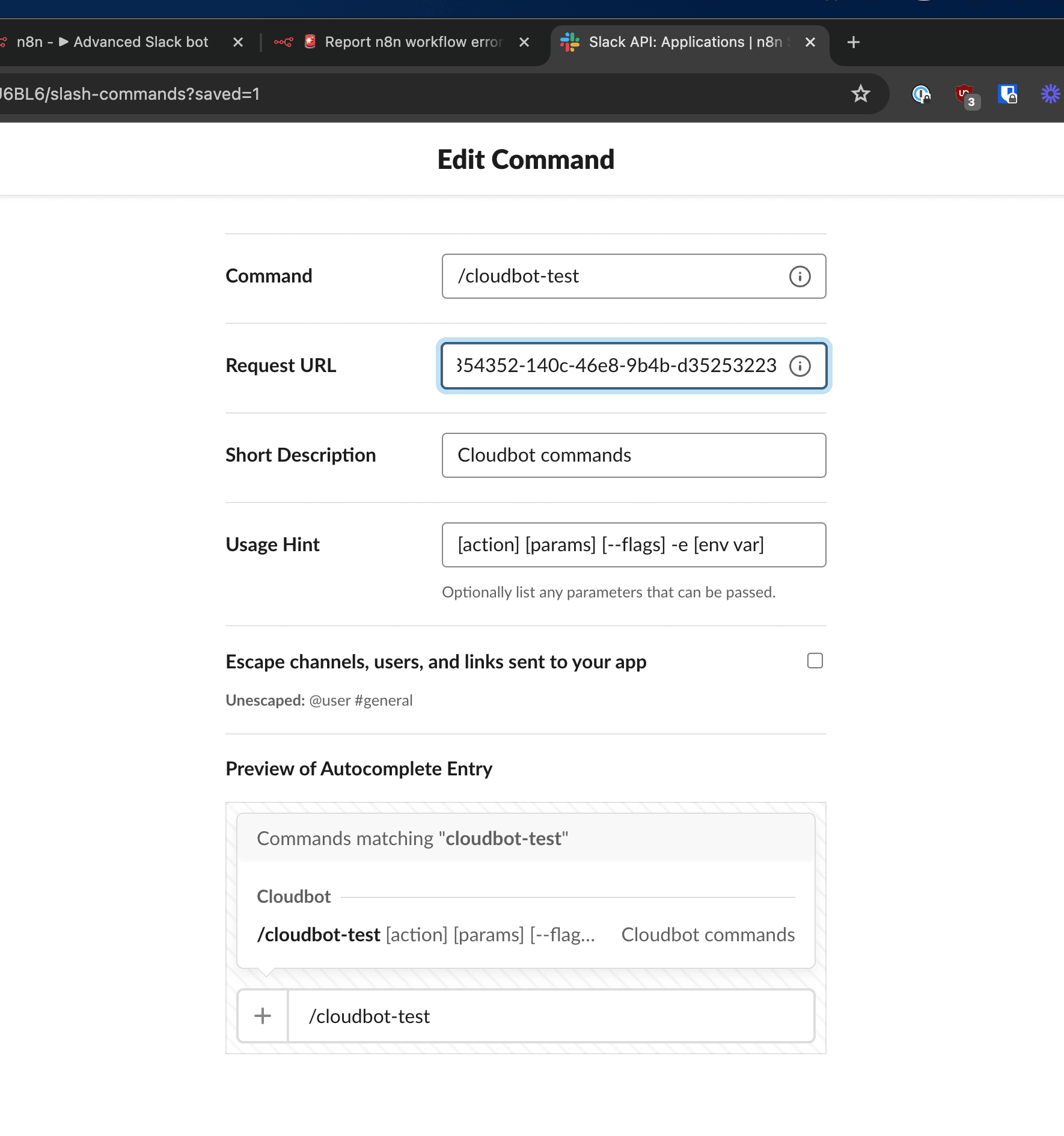Edit the Short Description field Cloudbot commands
The height and width of the screenshot is (1136, 1064).
pyautogui.click(x=634, y=456)
